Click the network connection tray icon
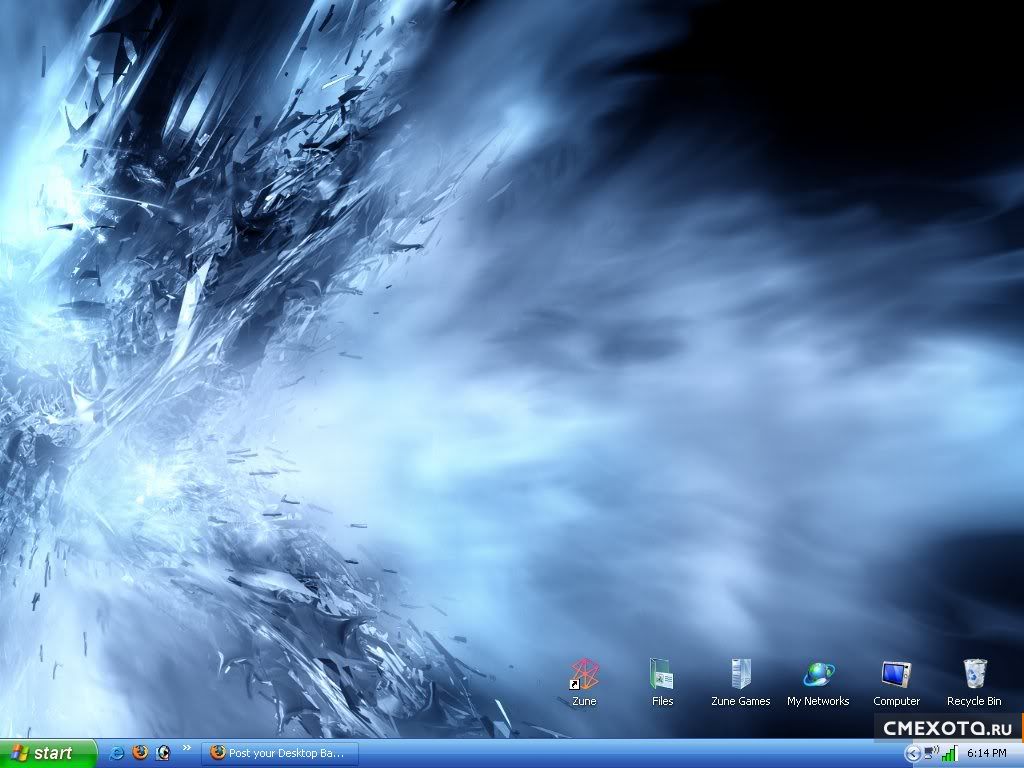 click(x=931, y=753)
